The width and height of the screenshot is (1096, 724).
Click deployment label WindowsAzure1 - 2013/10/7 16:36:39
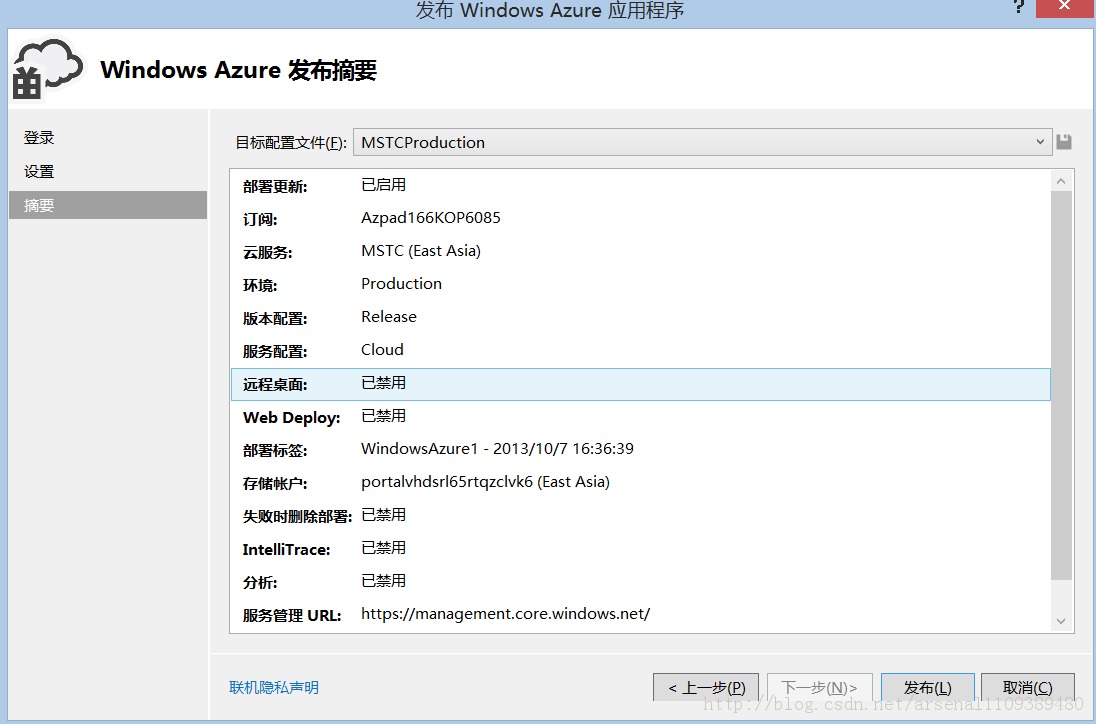click(497, 449)
